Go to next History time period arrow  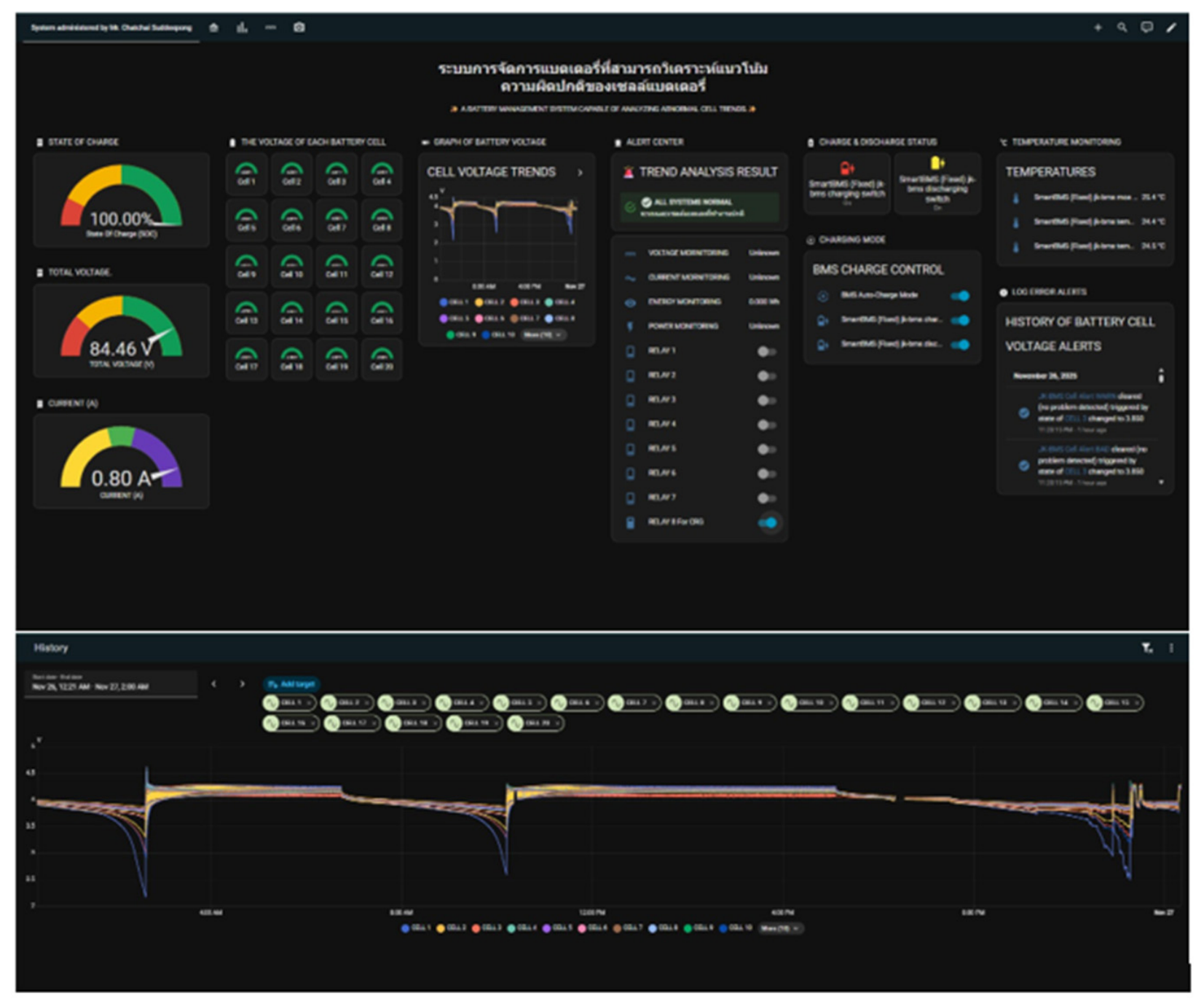pos(242,684)
